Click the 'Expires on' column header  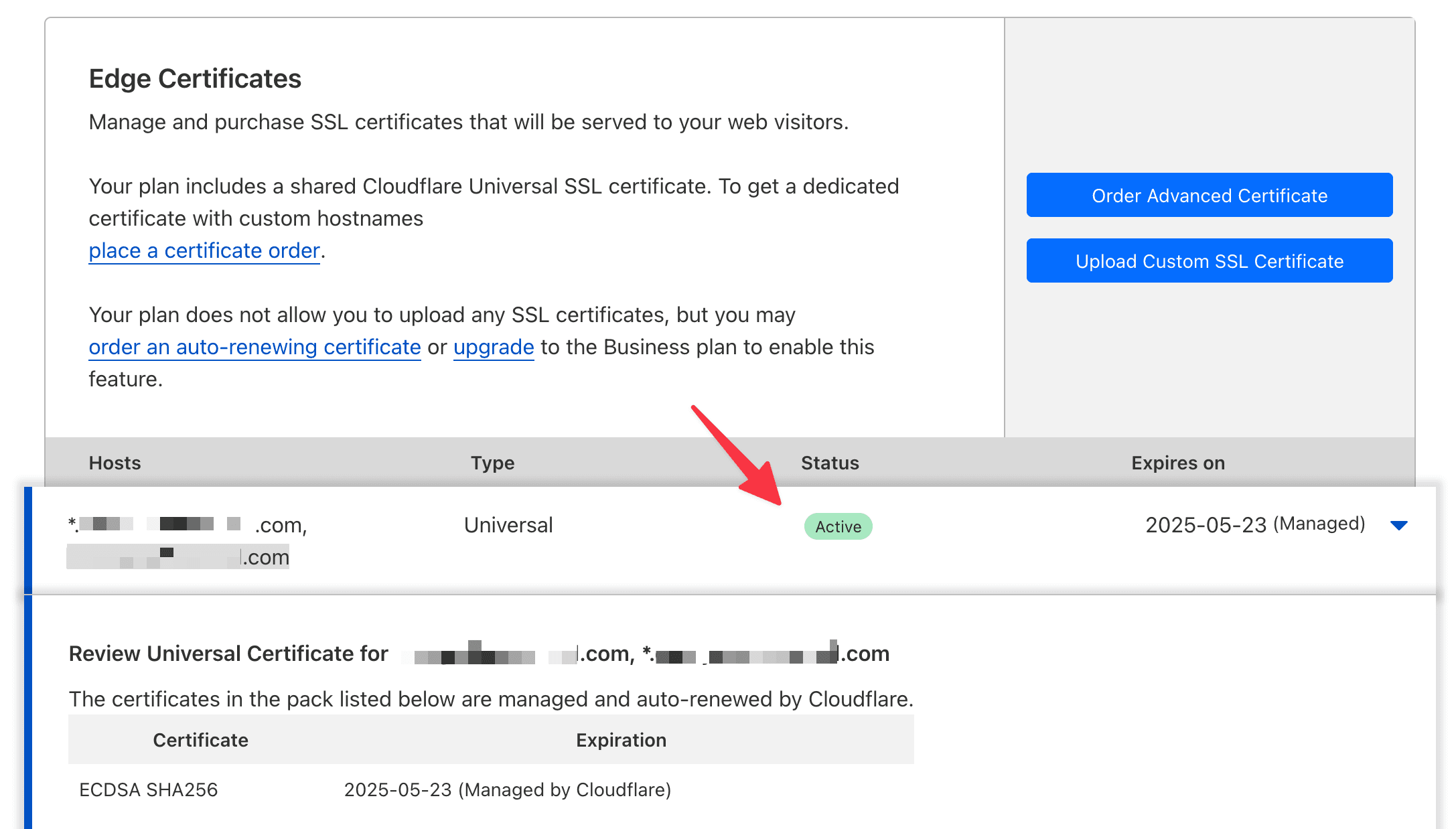coord(1178,463)
